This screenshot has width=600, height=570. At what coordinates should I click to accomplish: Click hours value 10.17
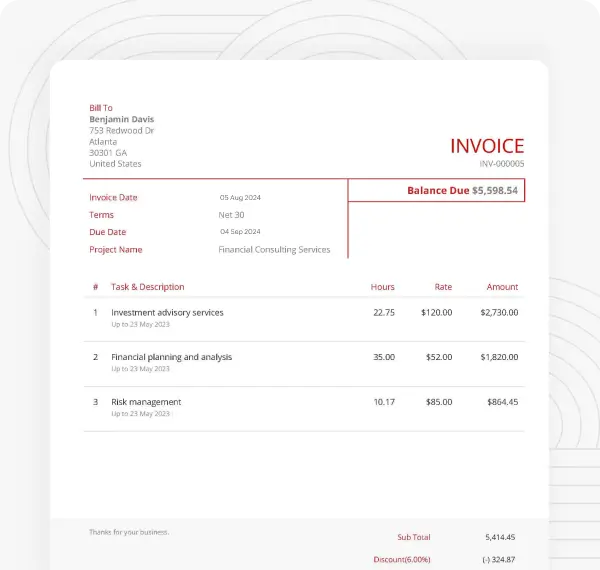[384, 402]
